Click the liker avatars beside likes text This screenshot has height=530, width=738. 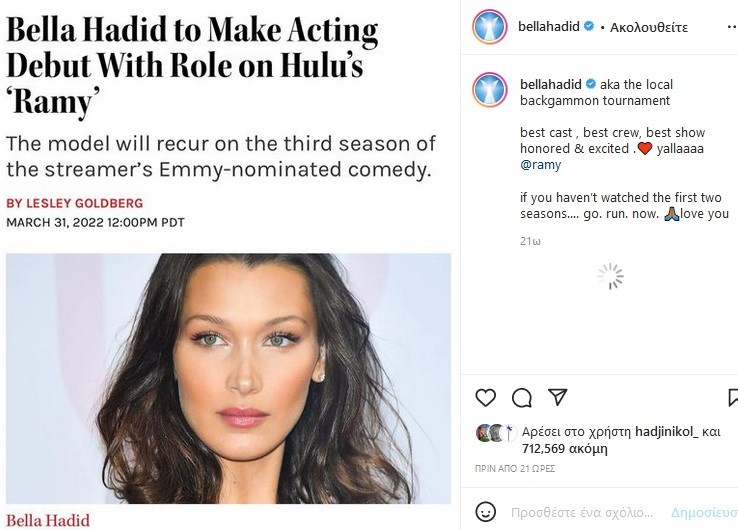495,432
